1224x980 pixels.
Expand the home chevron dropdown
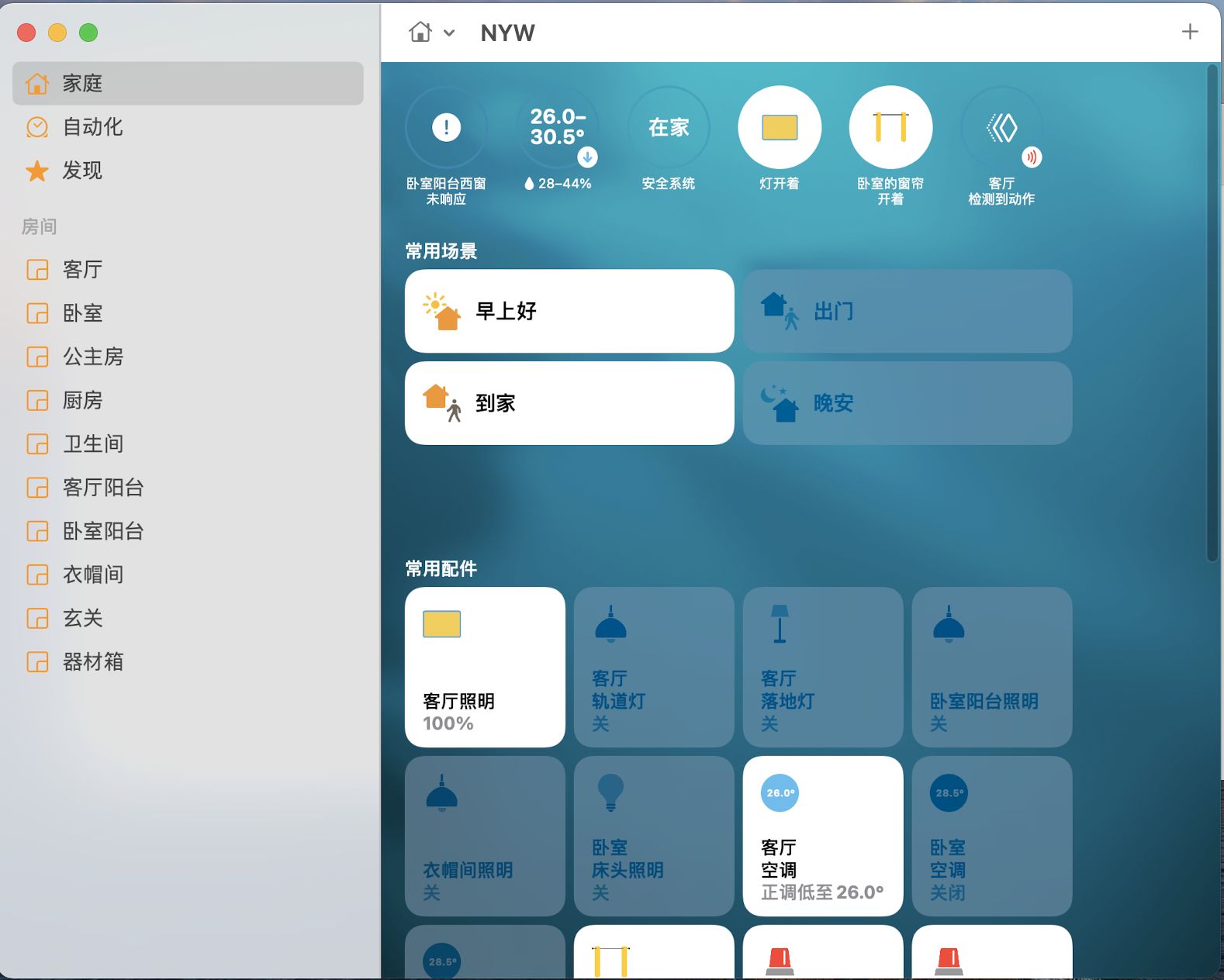click(x=449, y=33)
